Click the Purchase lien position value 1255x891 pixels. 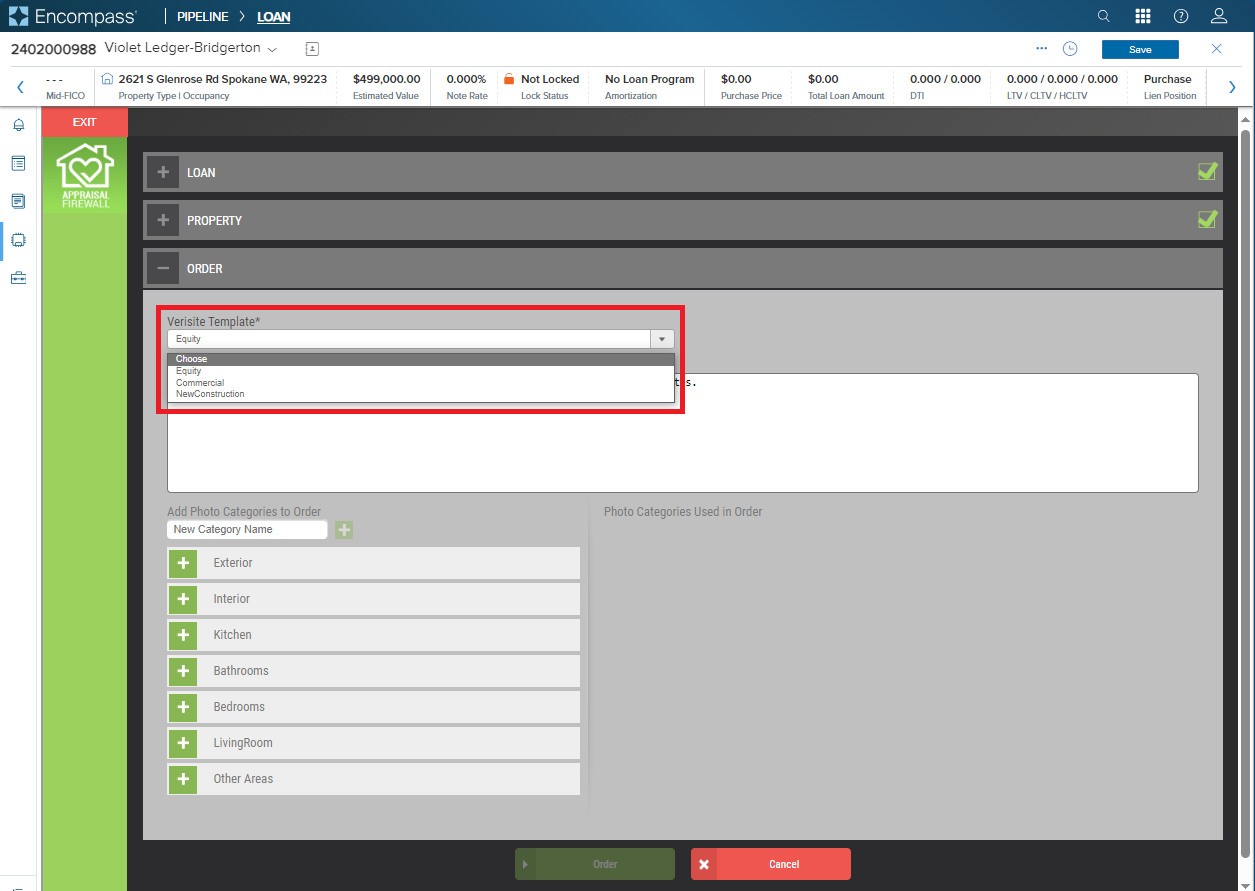coord(1167,79)
